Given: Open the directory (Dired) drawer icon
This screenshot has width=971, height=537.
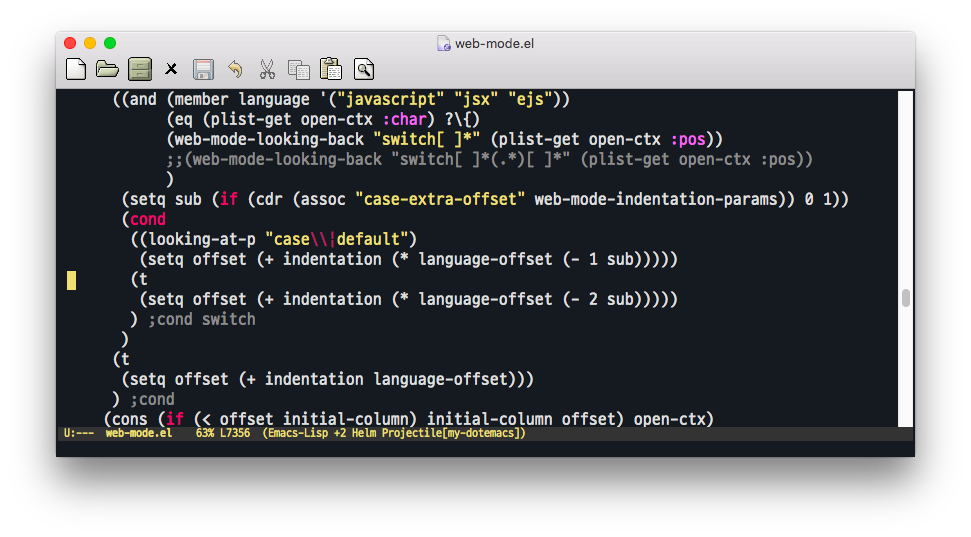Looking at the screenshot, I should pyautogui.click(x=140, y=69).
